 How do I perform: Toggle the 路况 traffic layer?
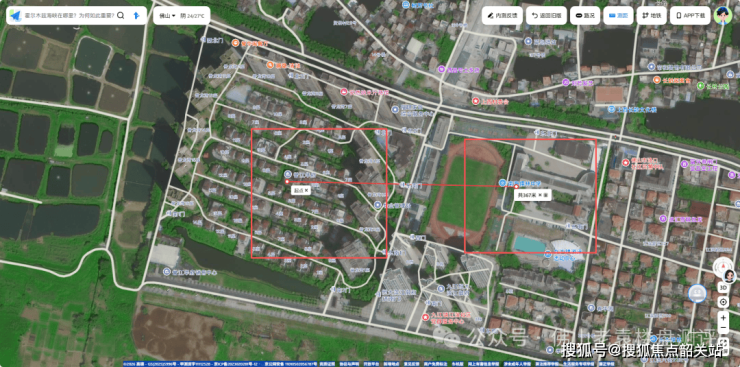(x=585, y=16)
